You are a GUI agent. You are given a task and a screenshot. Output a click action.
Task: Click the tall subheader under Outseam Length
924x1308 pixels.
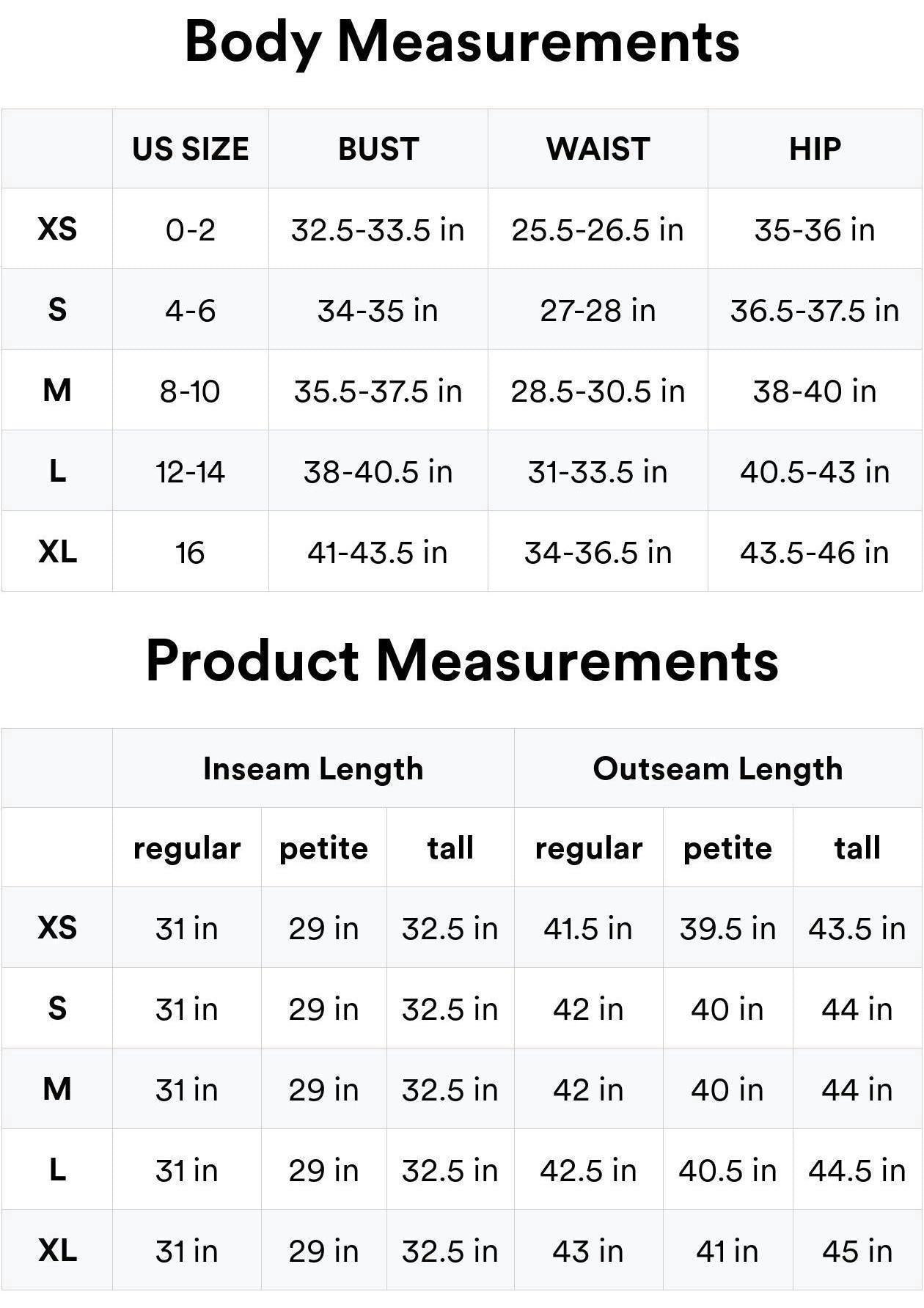tap(857, 848)
